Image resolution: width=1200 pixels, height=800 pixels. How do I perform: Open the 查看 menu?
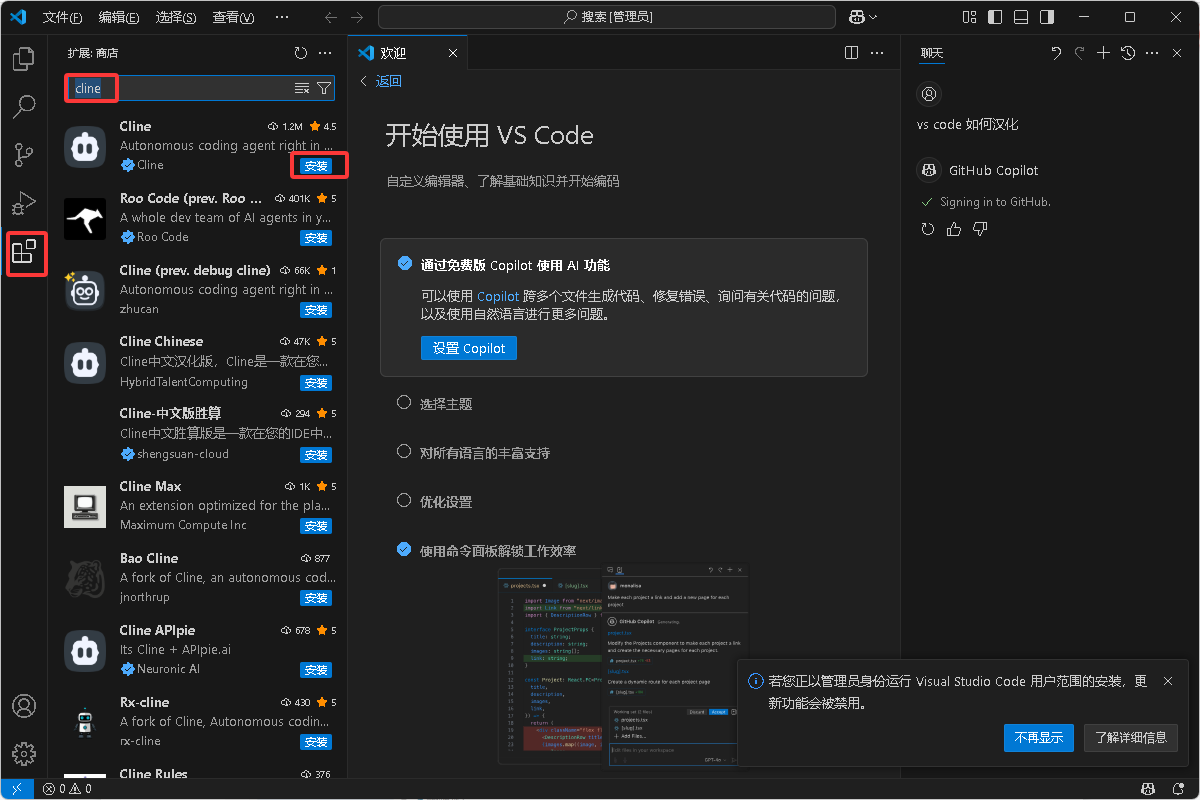(x=233, y=17)
